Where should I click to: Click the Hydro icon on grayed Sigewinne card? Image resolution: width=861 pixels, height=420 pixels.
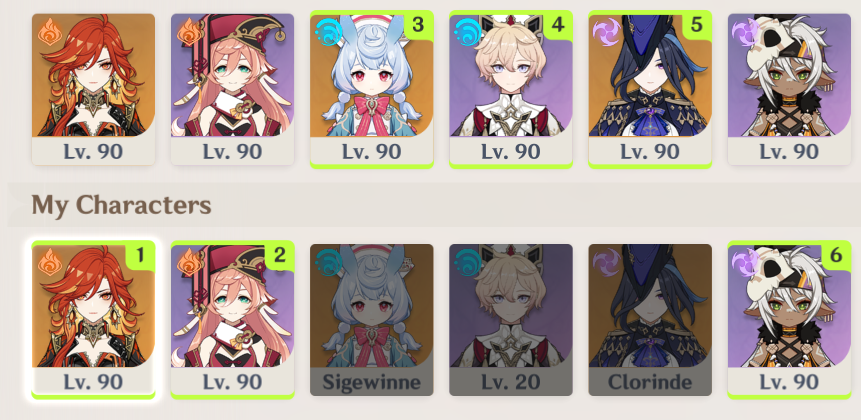click(327, 261)
